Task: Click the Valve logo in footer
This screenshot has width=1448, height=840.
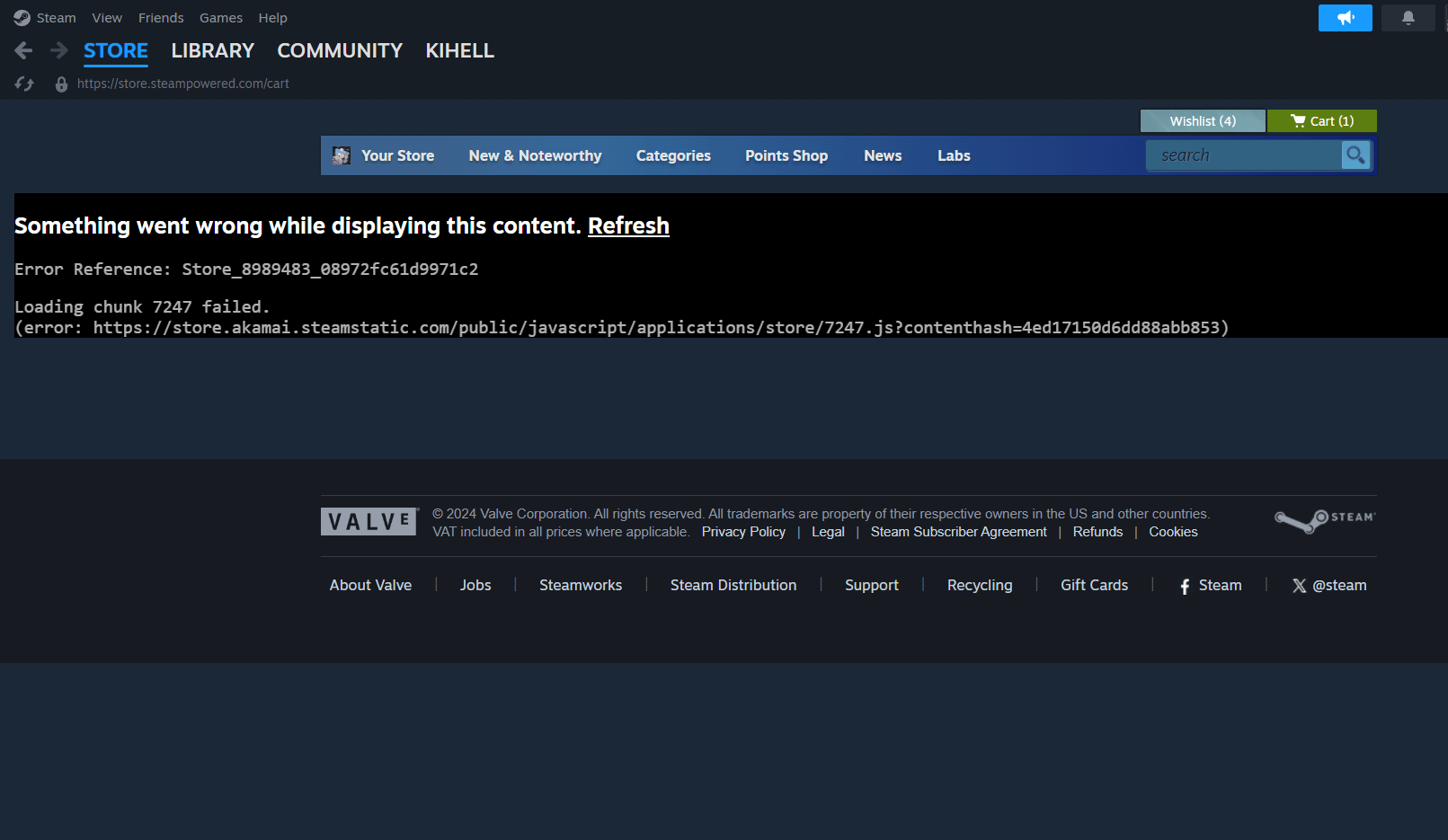Action: (x=369, y=522)
